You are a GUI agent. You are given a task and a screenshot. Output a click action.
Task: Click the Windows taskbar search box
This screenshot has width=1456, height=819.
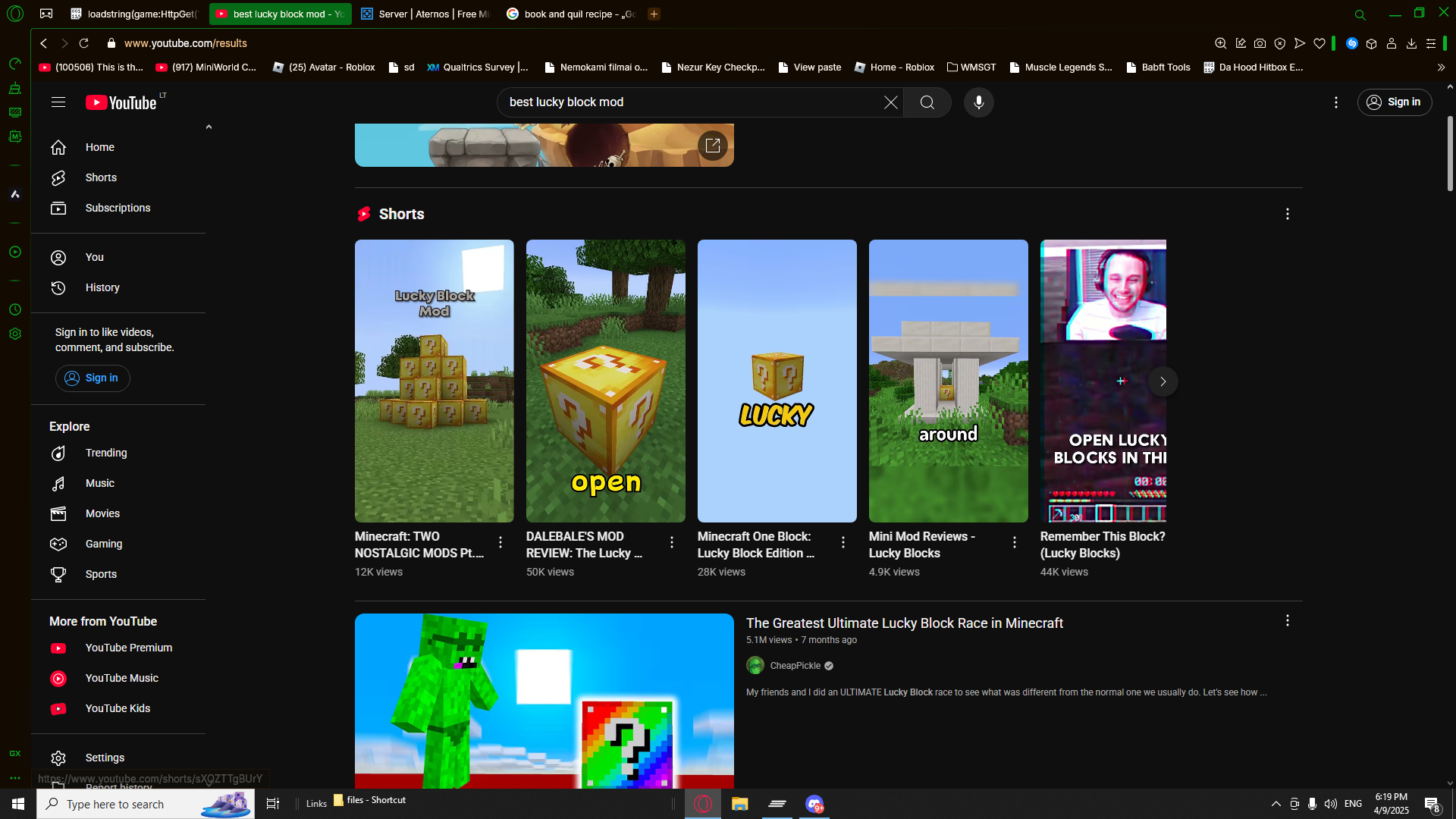(x=146, y=804)
